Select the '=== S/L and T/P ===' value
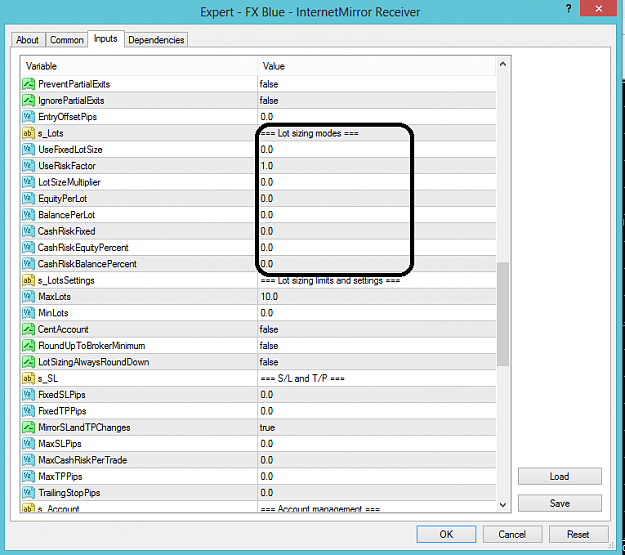The image size is (625, 555). (303, 378)
